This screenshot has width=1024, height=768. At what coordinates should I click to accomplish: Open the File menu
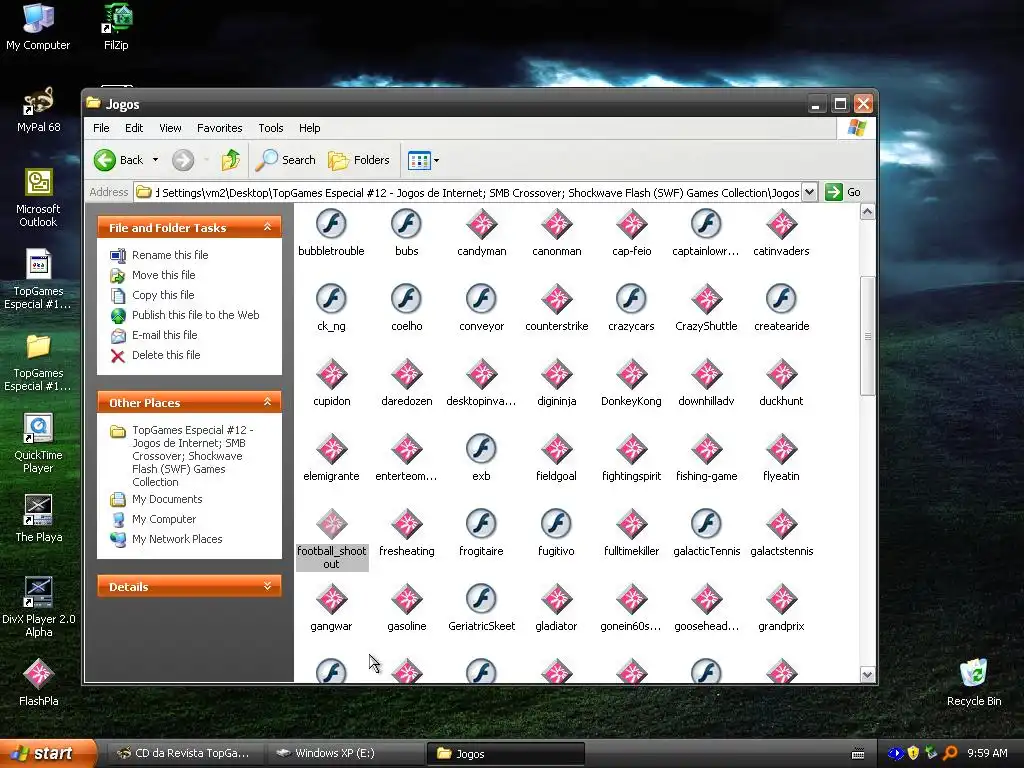coord(101,128)
